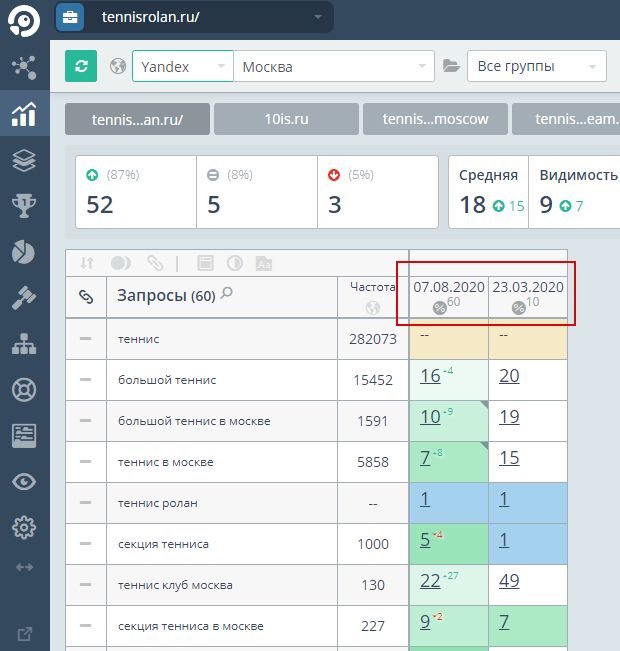
Task: Click the green refresh button
Action: click(81, 67)
